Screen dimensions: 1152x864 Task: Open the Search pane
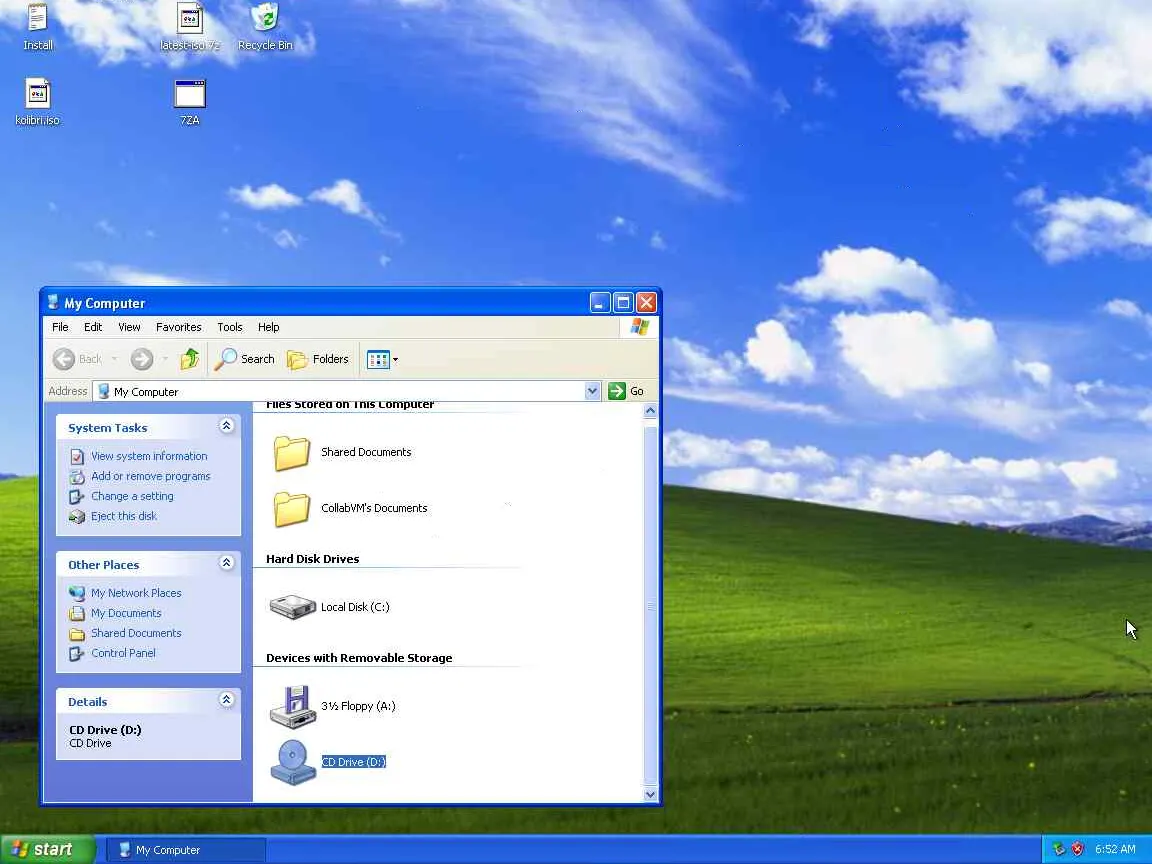coord(245,359)
